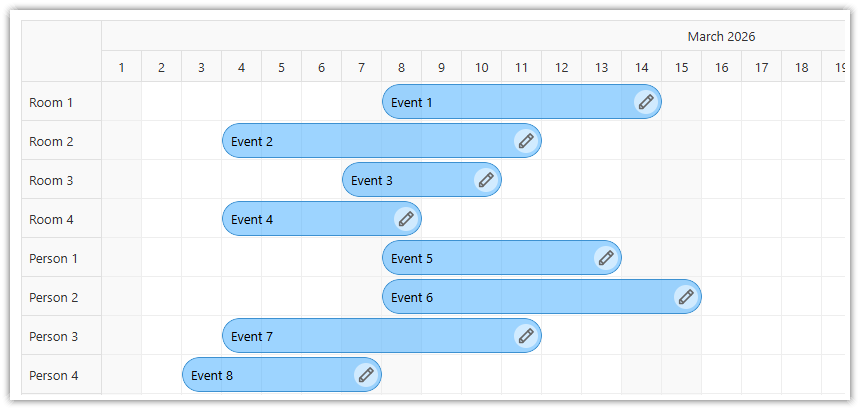Select the Event 6 bar label
The image size is (860, 410).
point(412,297)
